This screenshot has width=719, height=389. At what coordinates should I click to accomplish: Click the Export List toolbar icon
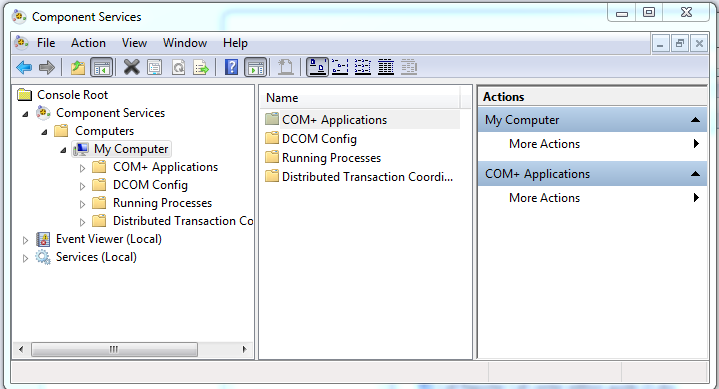click(x=201, y=67)
